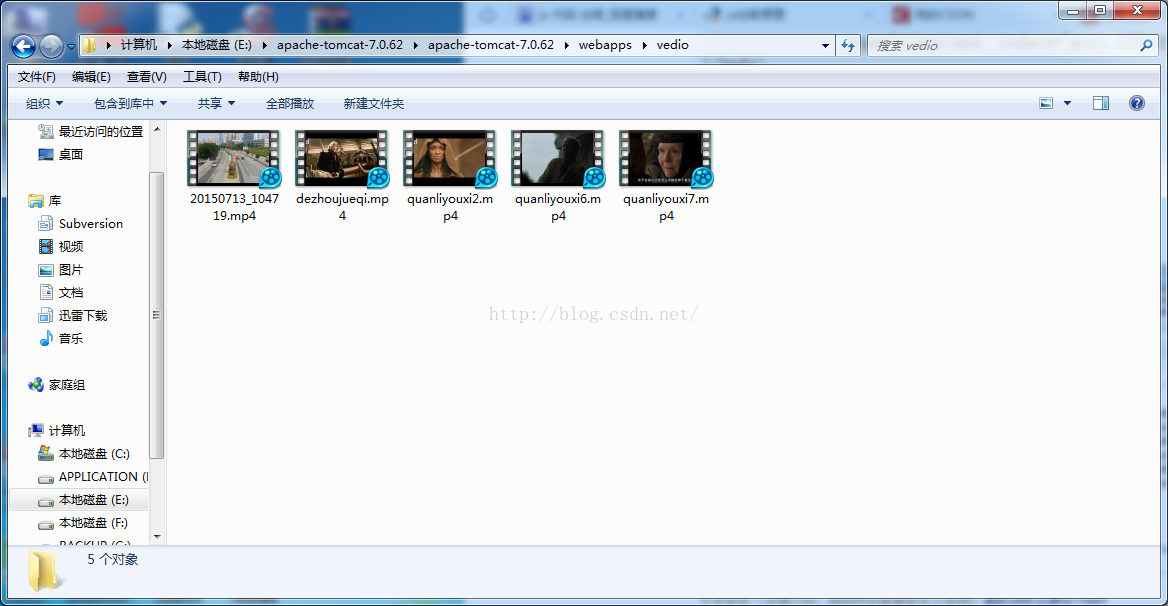Select the 20150713_104719.mp4 video thumbnail
This screenshot has width=1168, height=606.
pyautogui.click(x=234, y=159)
